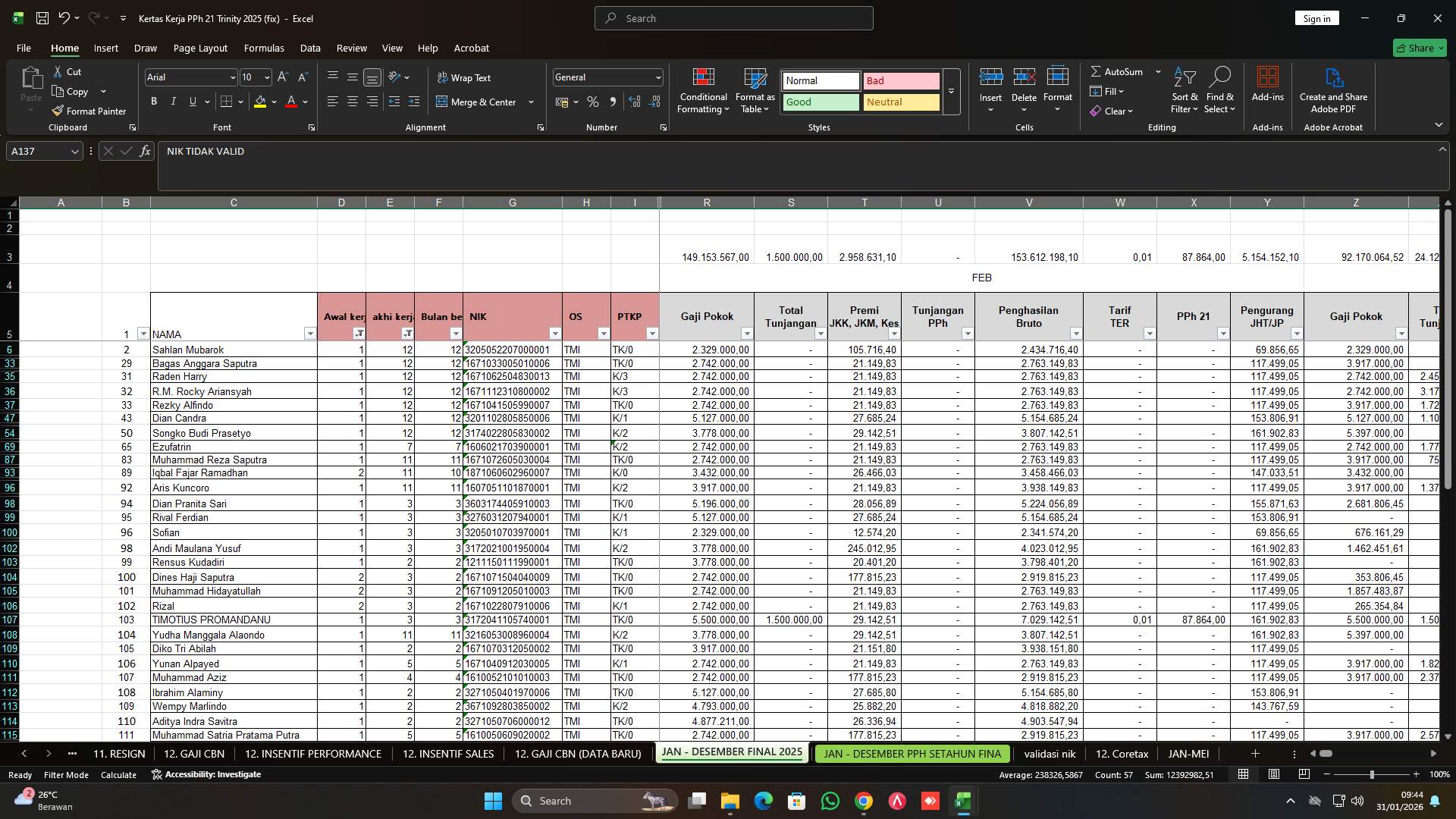1456x819 pixels.
Task: Open Conditional Formatting options
Action: pyautogui.click(x=703, y=89)
